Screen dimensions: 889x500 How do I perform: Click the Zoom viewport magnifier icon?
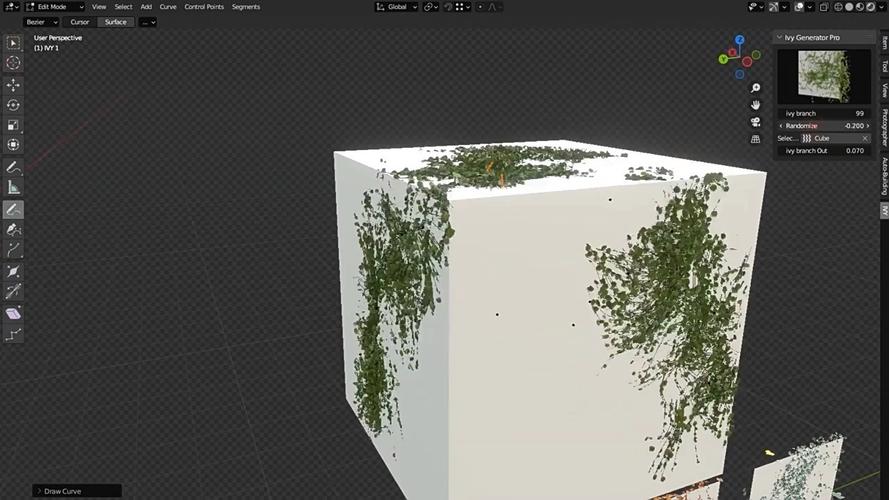pos(755,88)
